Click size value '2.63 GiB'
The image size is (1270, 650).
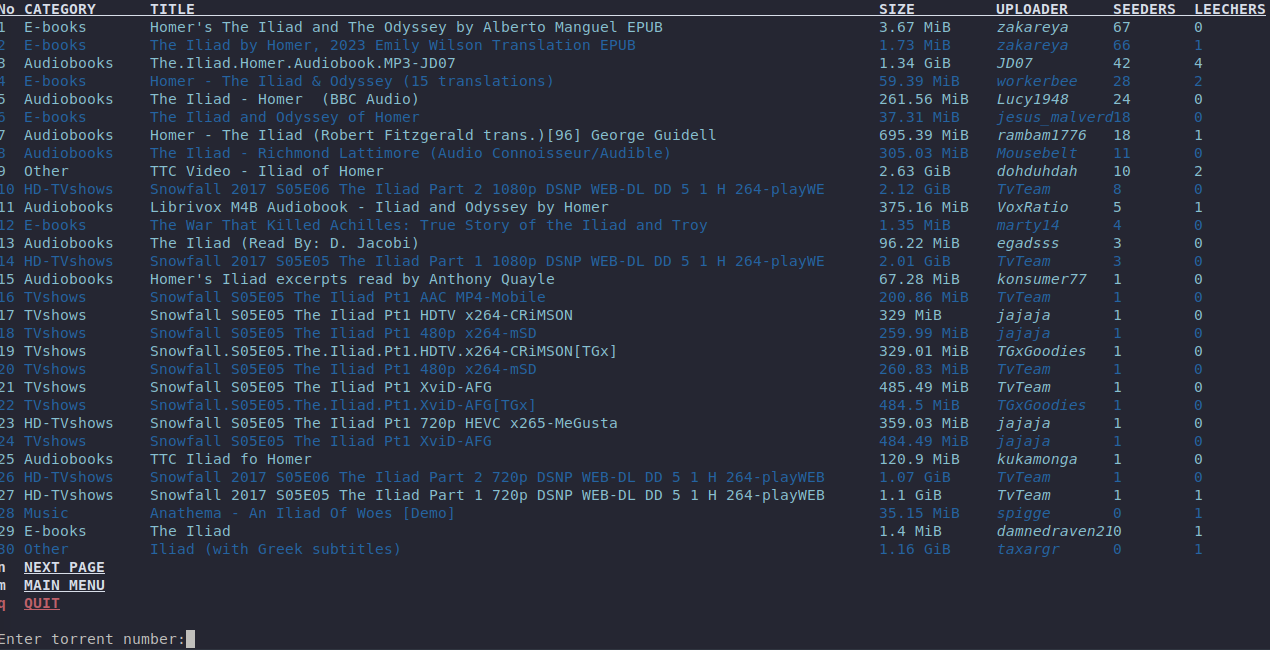(x=915, y=171)
